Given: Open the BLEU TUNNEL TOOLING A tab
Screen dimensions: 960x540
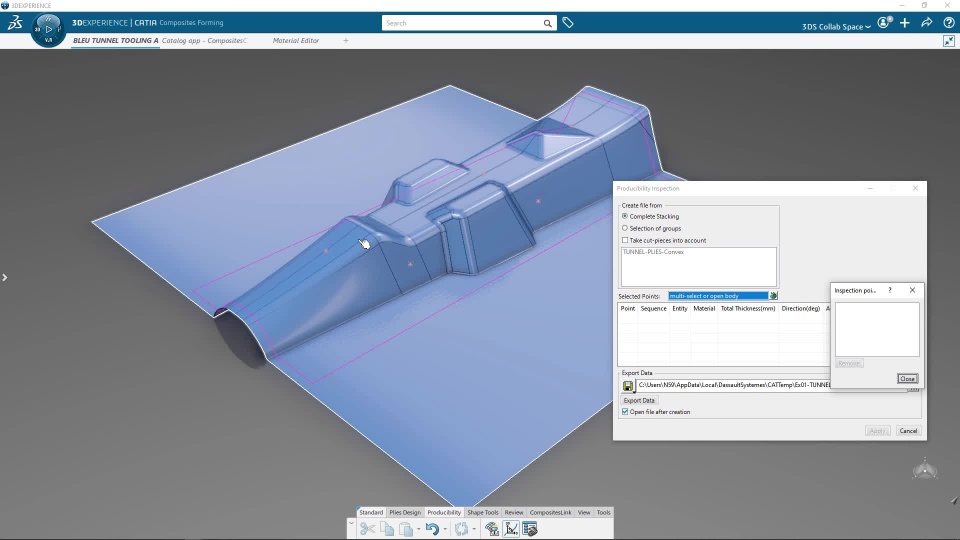Looking at the screenshot, I should click(116, 40).
